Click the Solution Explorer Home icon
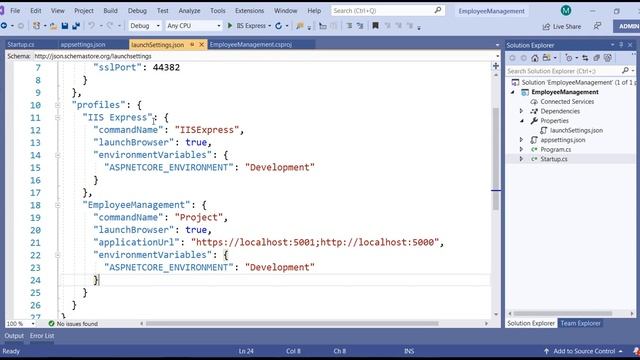The height and width of the screenshot is (360, 640). pyautogui.click(x=535, y=58)
